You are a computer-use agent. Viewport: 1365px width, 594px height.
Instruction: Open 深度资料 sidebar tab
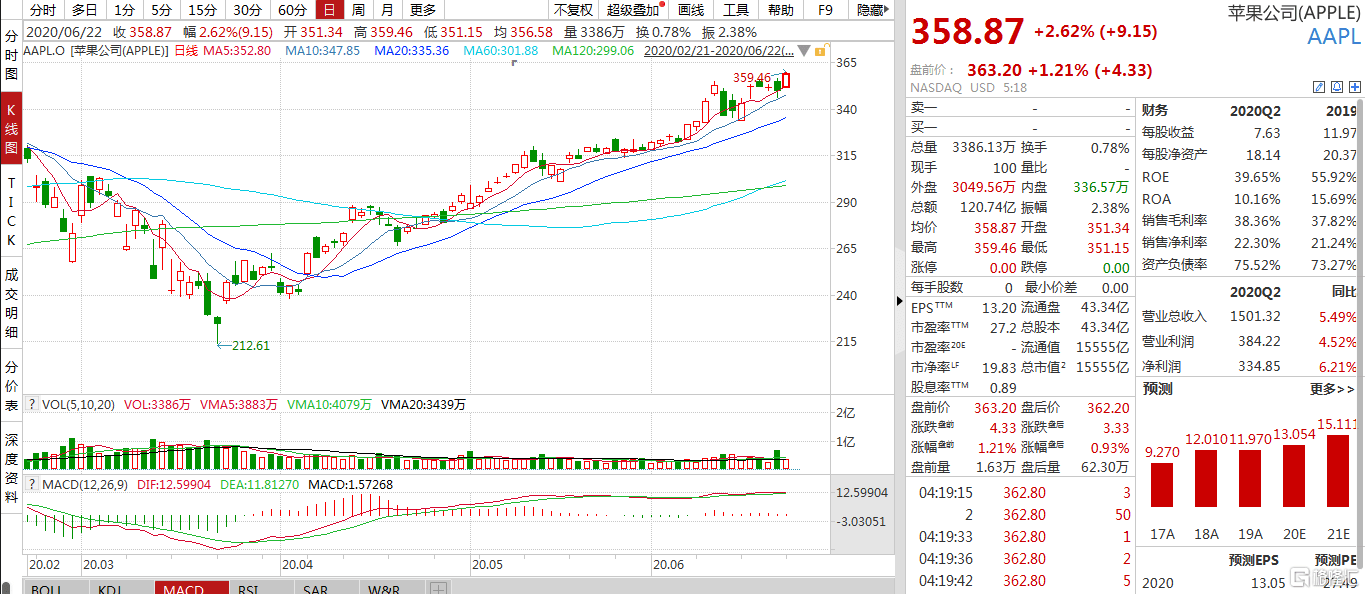click(x=12, y=470)
